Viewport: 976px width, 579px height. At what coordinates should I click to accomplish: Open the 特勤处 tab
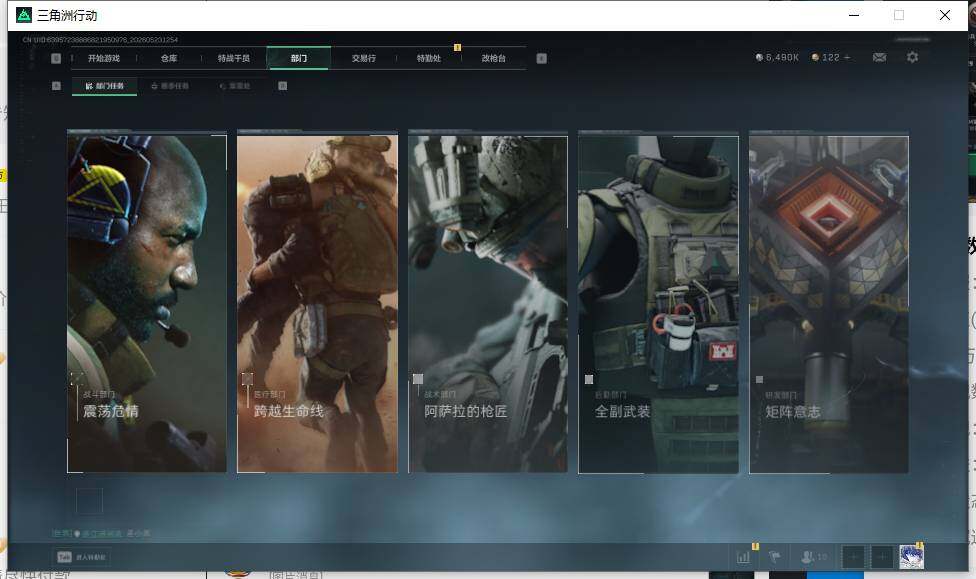(429, 58)
